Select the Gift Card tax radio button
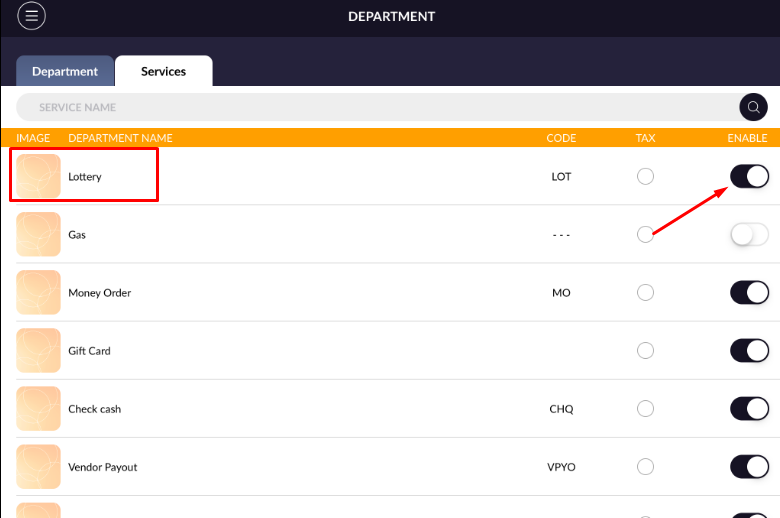Viewport: 780px width, 518px height. tap(645, 351)
